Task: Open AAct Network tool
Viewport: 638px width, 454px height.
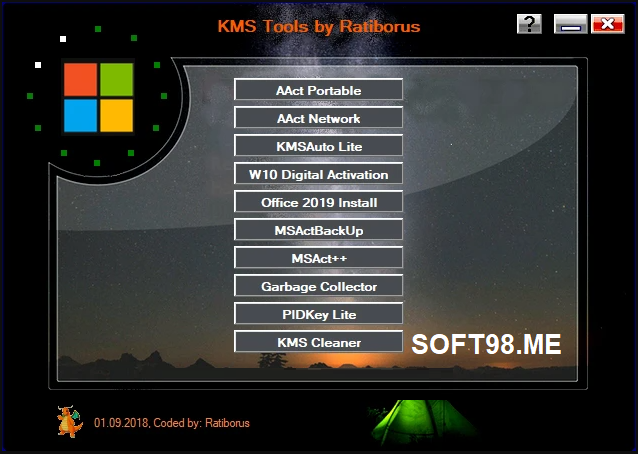Action: click(318, 118)
